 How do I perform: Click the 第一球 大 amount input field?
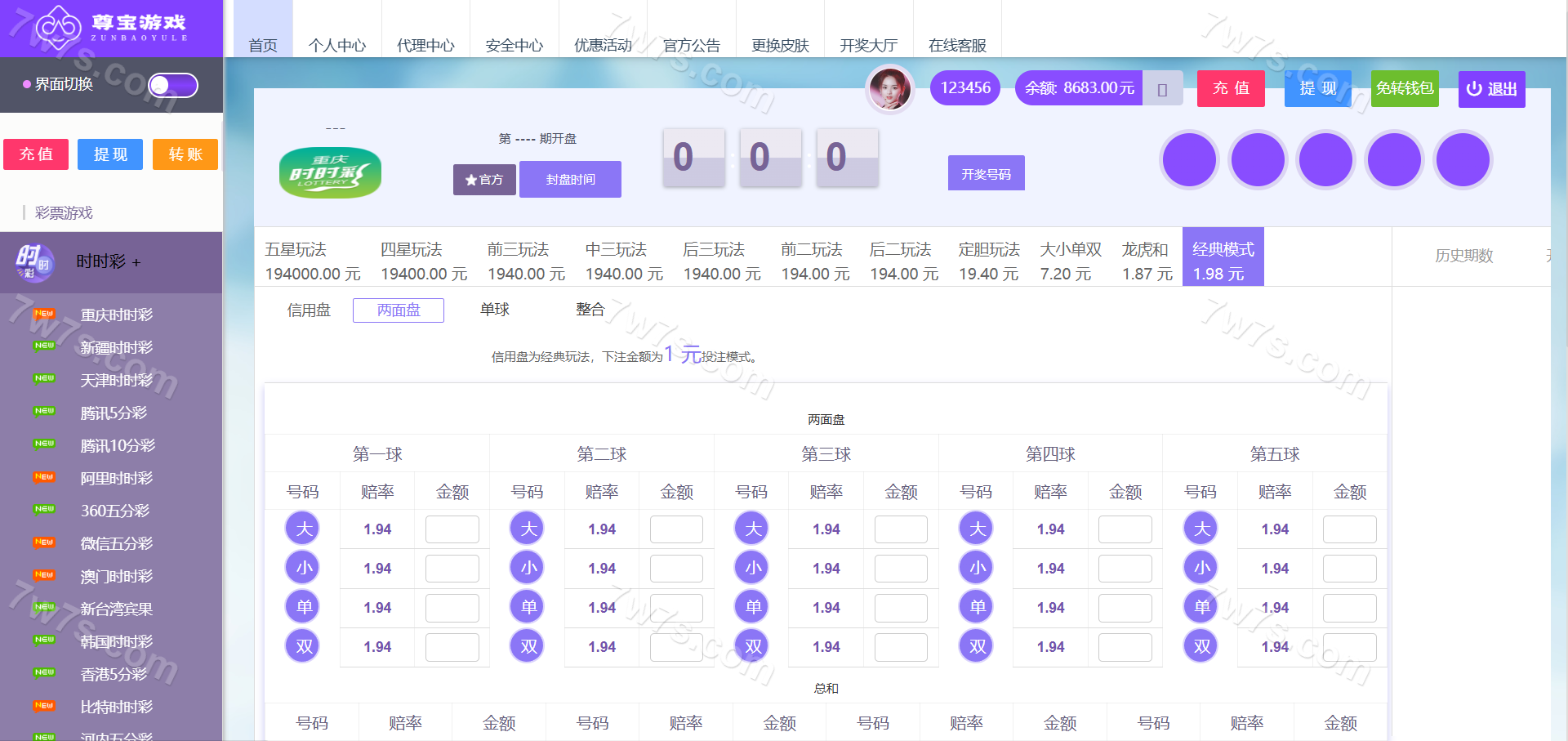[x=452, y=529]
